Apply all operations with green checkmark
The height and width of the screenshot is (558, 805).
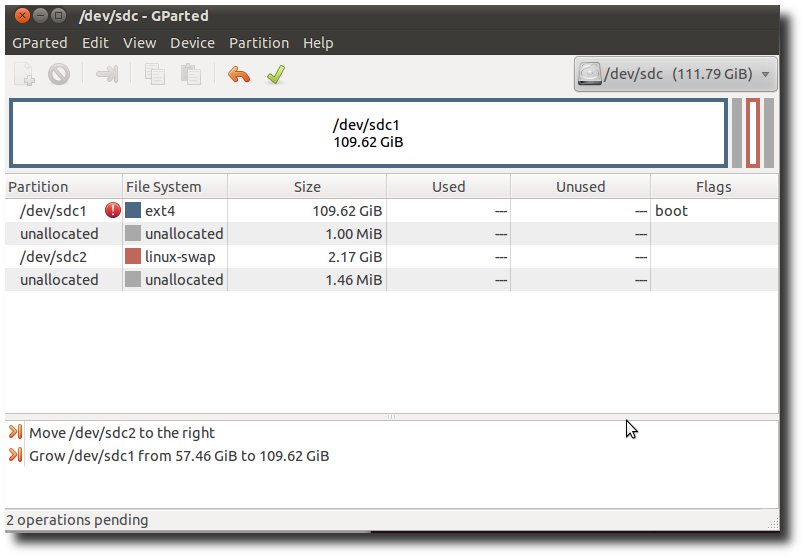276,74
